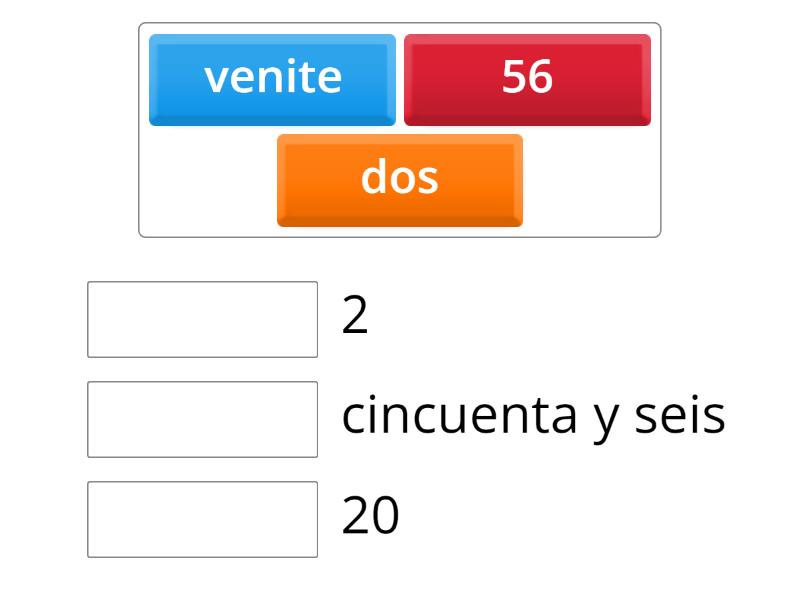Pick the tile matching the number 20
The width and height of the screenshot is (800, 600).
tap(272, 78)
